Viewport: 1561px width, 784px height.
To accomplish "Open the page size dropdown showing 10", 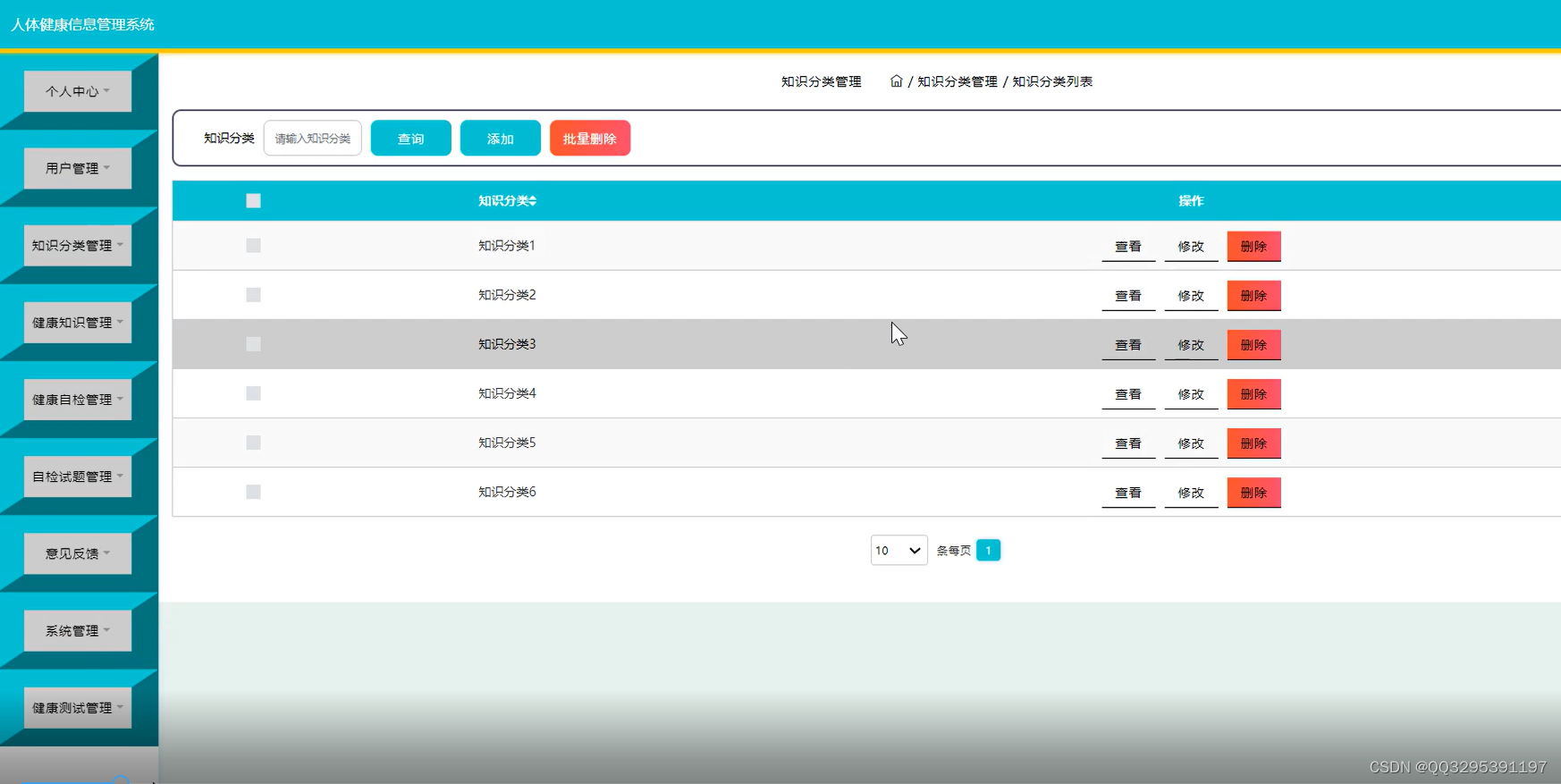I will [x=899, y=551].
